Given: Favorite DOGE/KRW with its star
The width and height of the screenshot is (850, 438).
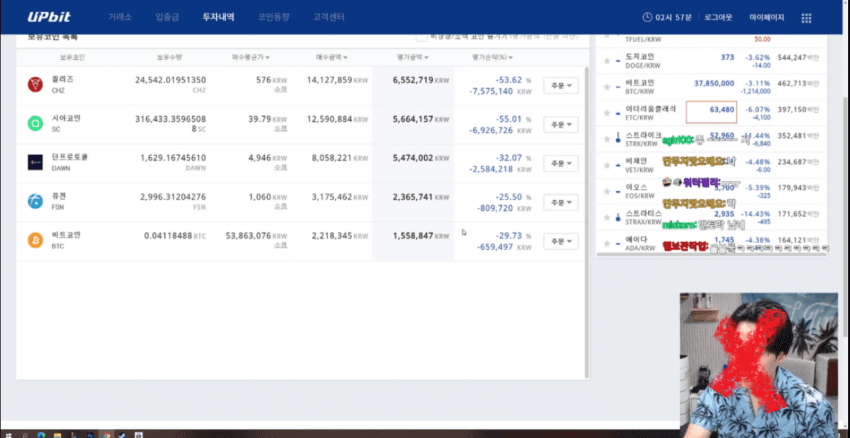Looking at the screenshot, I should tap(607, 61).
